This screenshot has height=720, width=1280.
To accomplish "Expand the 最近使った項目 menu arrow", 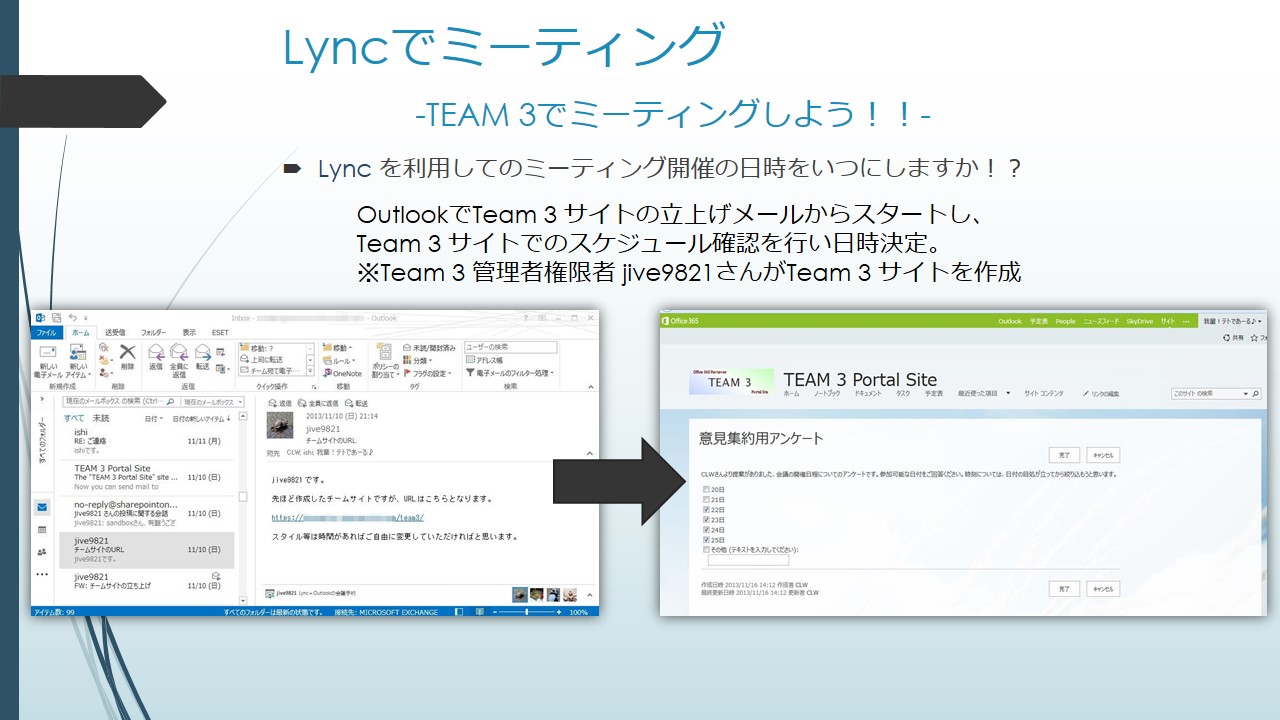I will 1009,394.
